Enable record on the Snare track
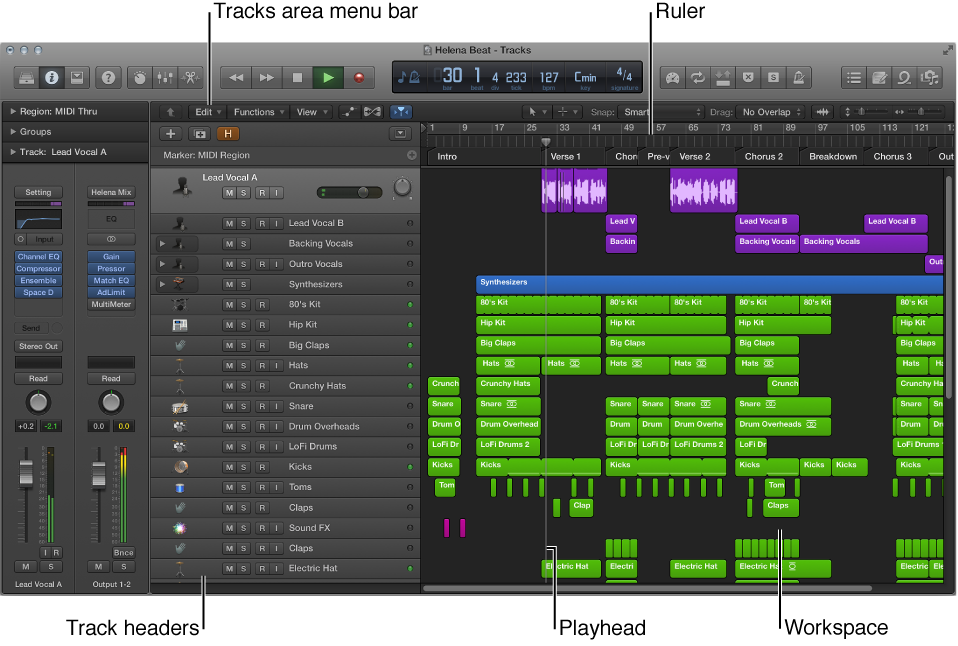The width and height of the screenshot is (958, 646). pos(261,407)
